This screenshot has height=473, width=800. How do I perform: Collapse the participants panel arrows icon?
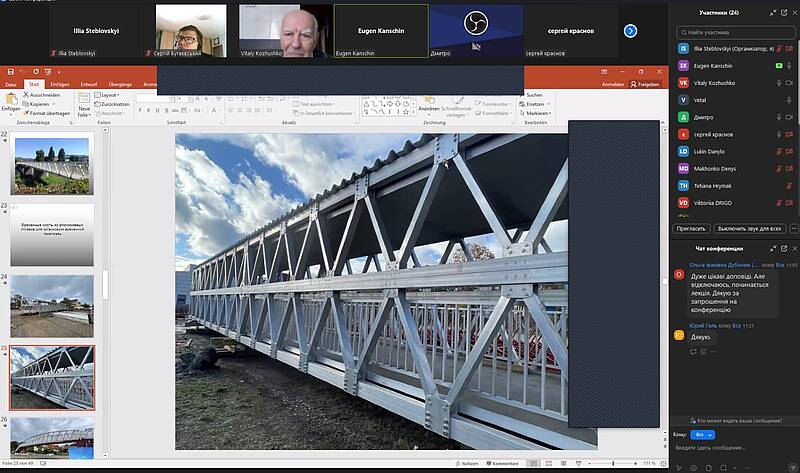[773, 13]
